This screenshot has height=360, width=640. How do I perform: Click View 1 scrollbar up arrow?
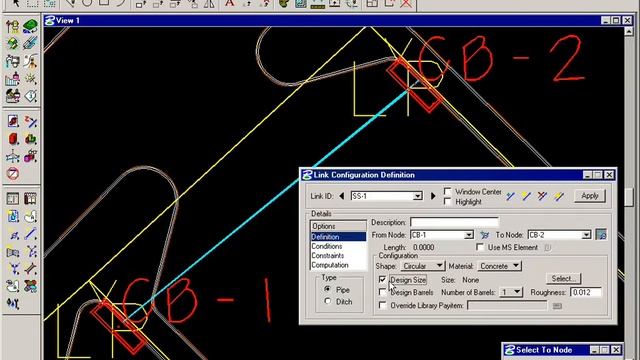(629, 31)
